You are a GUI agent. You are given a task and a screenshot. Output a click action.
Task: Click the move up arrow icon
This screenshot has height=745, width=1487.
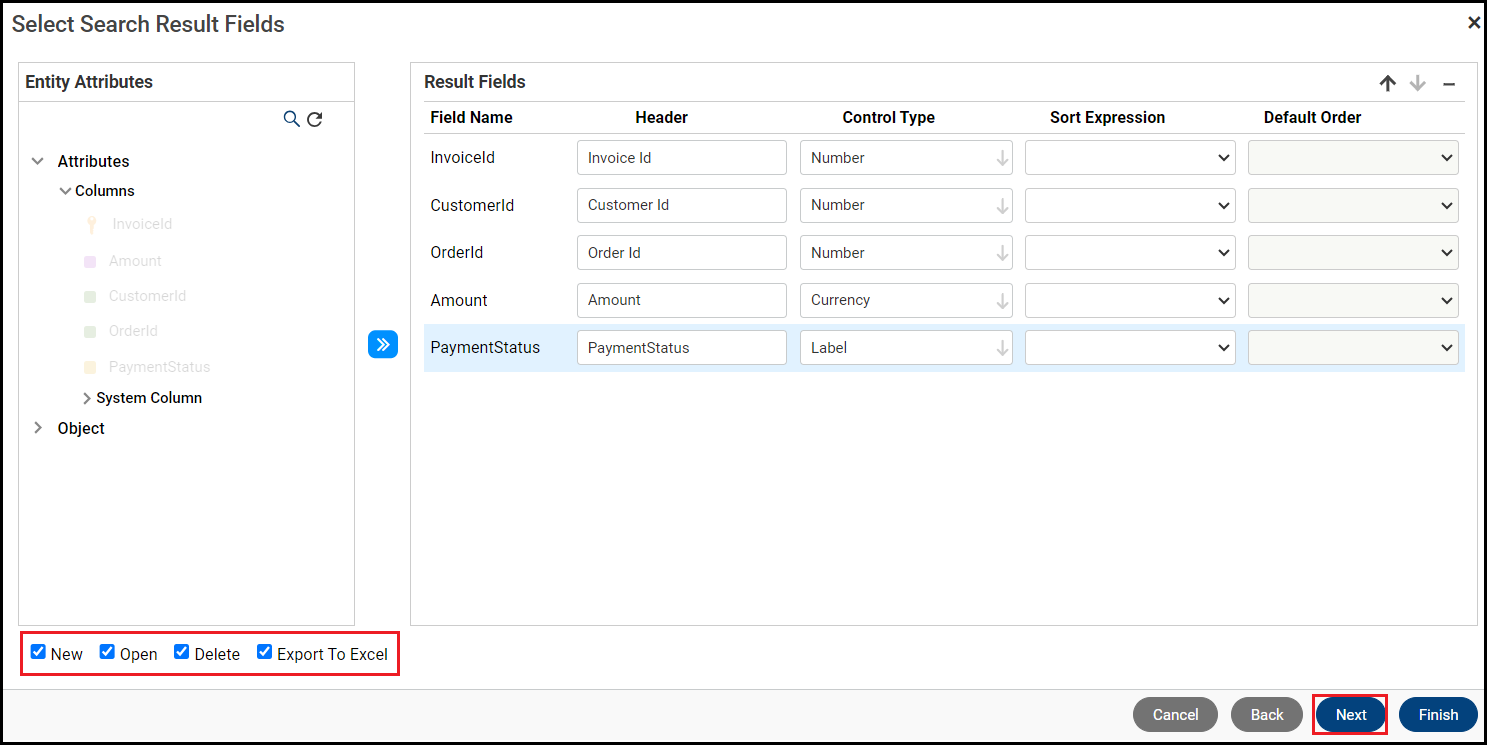(x=1387, y=84)
